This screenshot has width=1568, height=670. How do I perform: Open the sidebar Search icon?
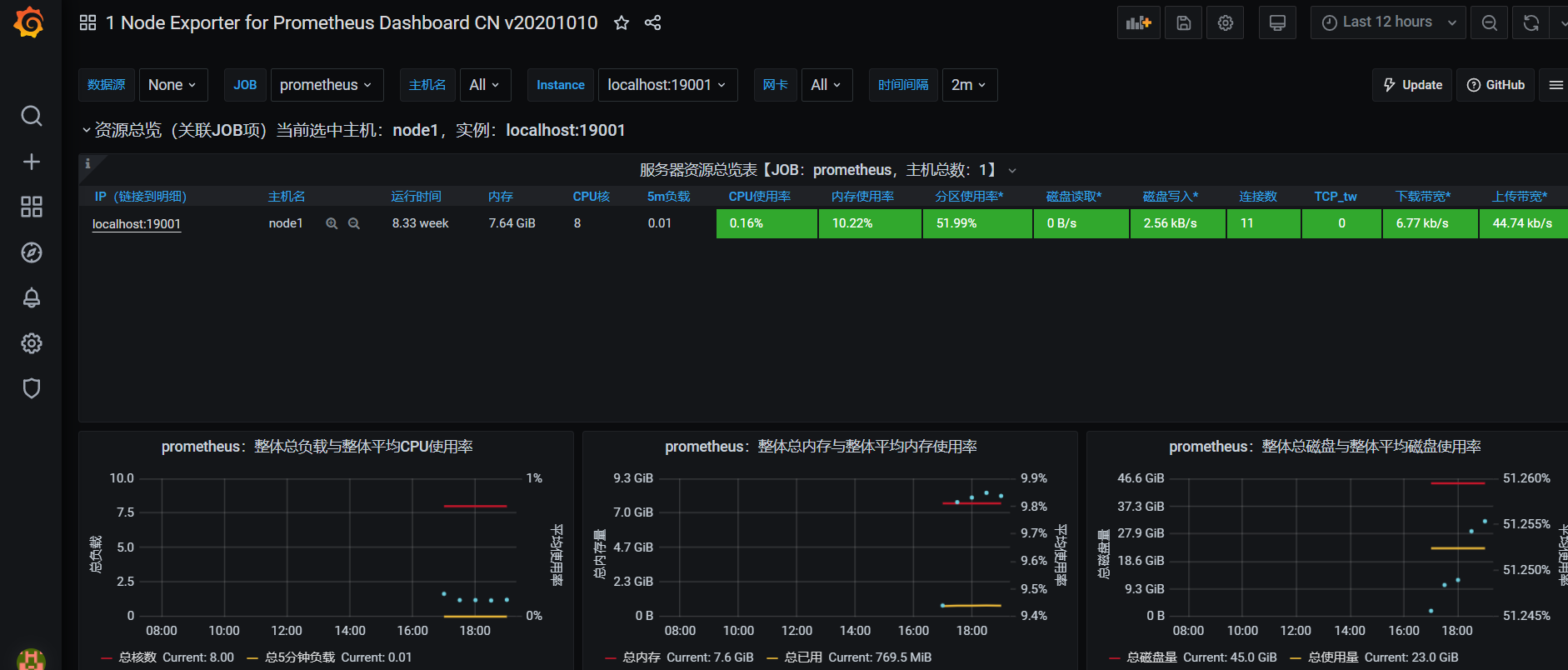(x=31, y=116)
